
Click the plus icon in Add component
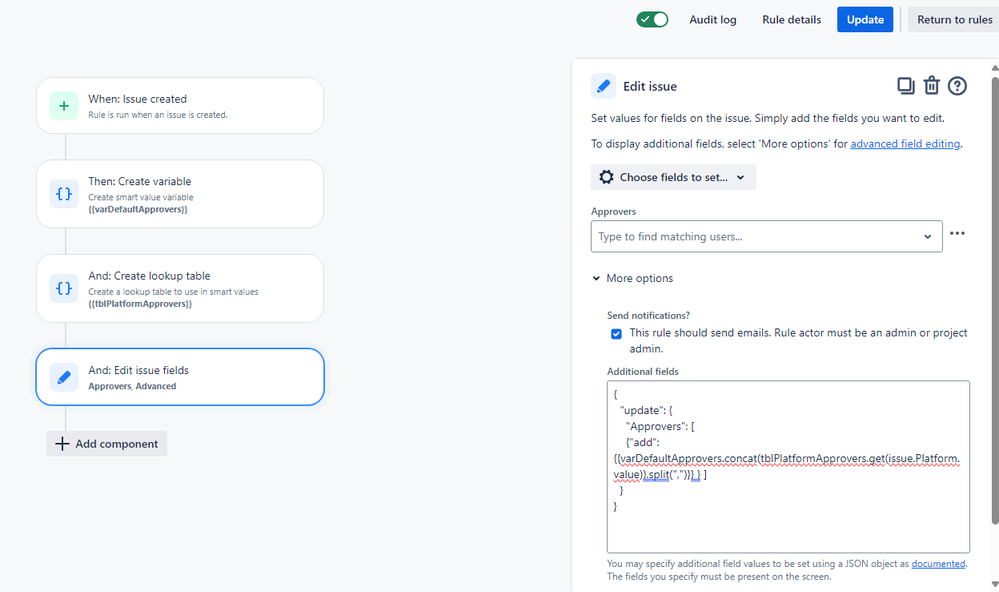(62, 444)
